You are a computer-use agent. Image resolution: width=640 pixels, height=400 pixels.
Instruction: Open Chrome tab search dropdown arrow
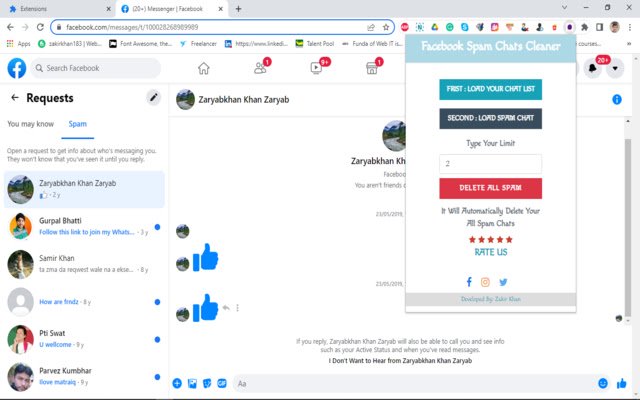pos(564,8)
